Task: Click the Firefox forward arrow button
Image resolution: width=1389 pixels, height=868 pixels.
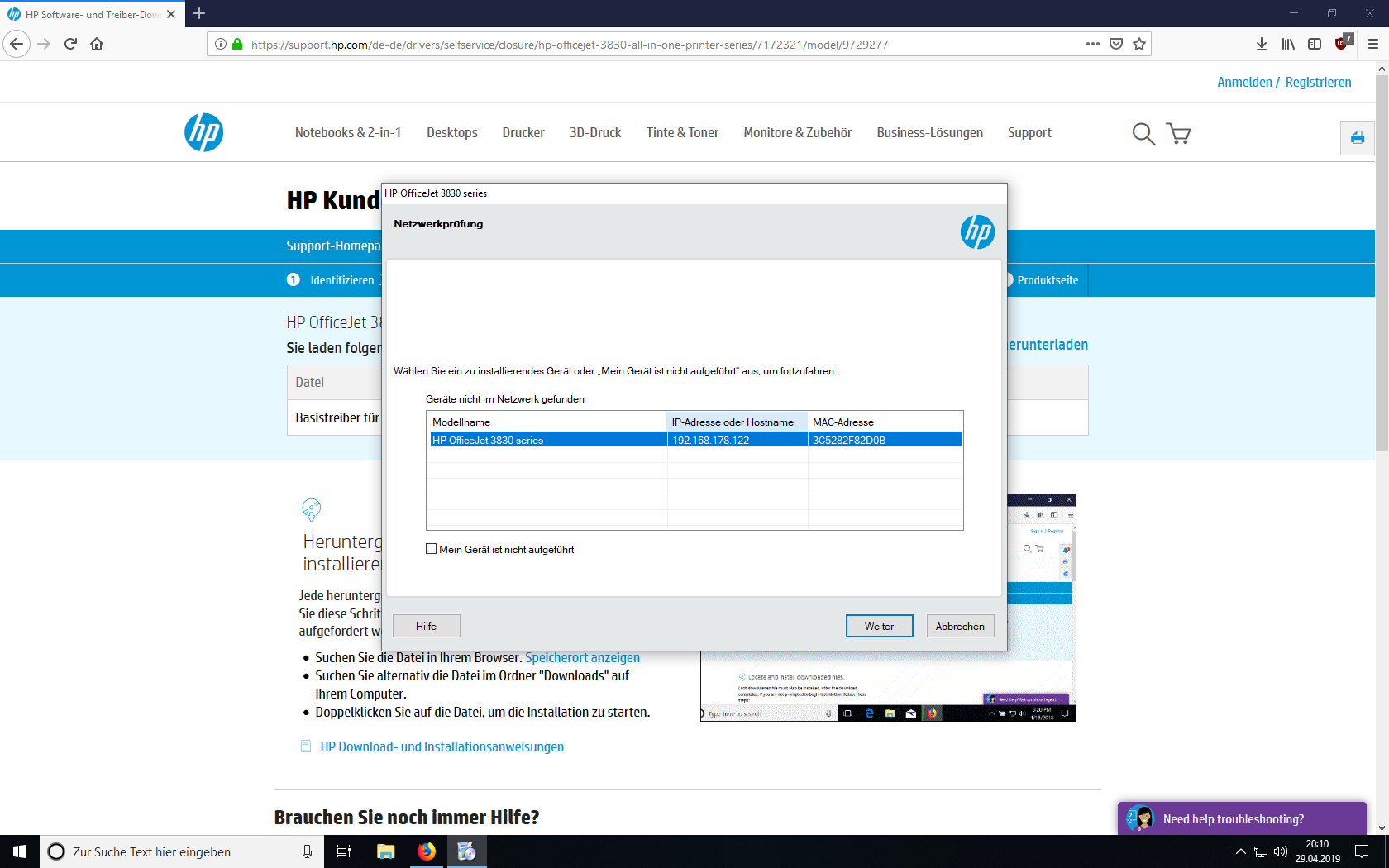Action: click(45, 44)
